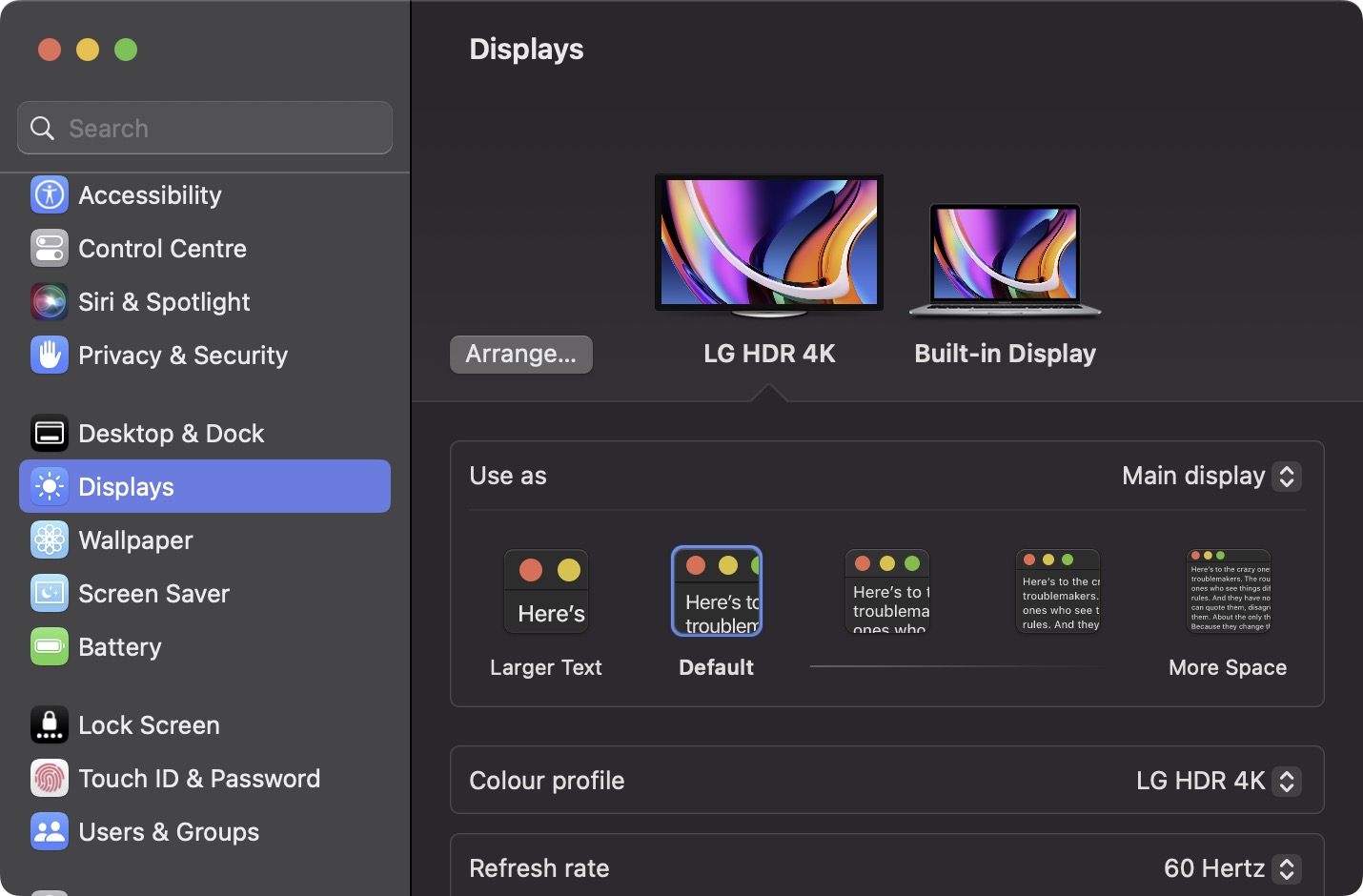
Task: Click the Search field in sidebar
Action: point(205,128)
